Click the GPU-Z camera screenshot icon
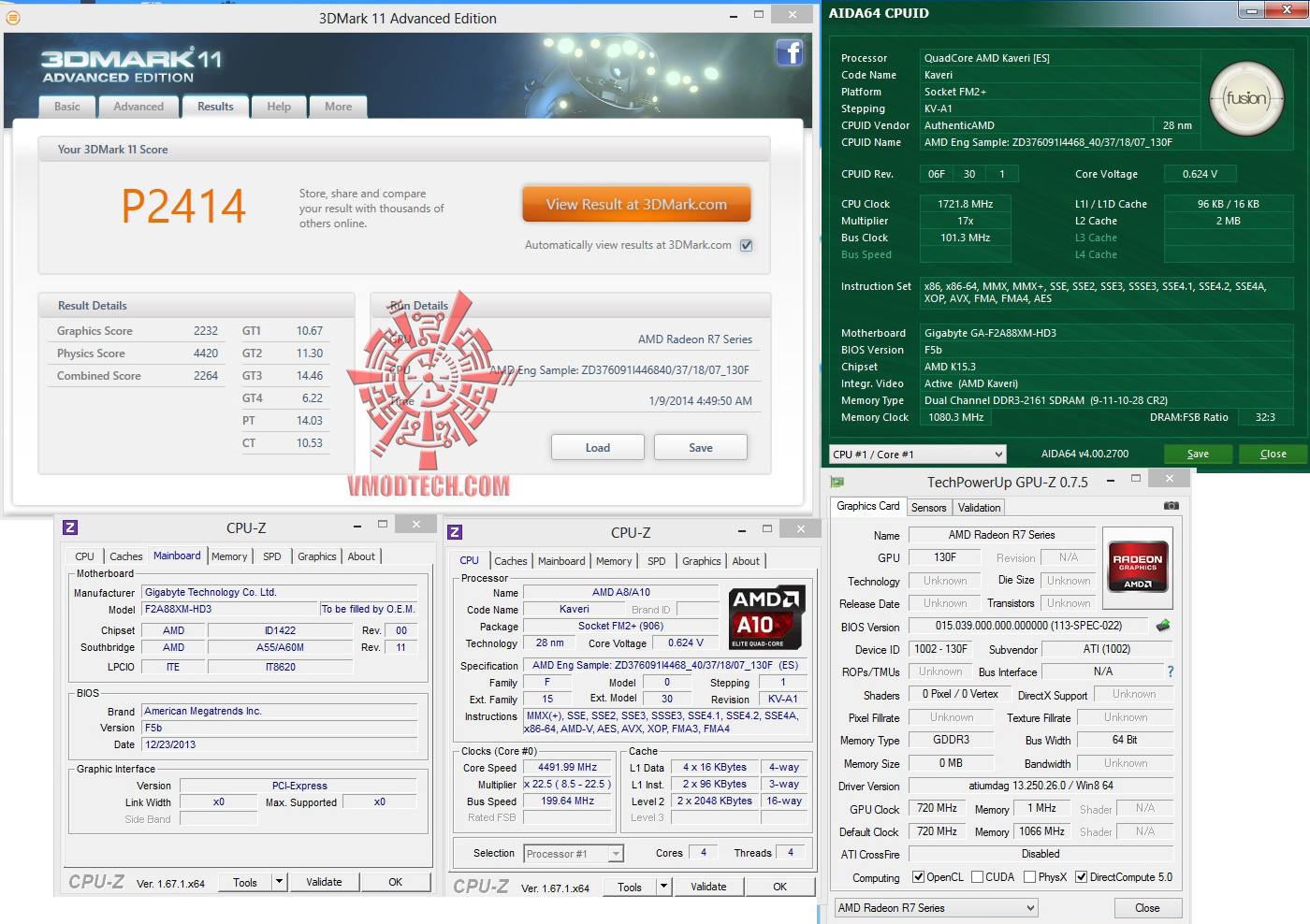This screenshot has height=924, width=1310. 1171,506
